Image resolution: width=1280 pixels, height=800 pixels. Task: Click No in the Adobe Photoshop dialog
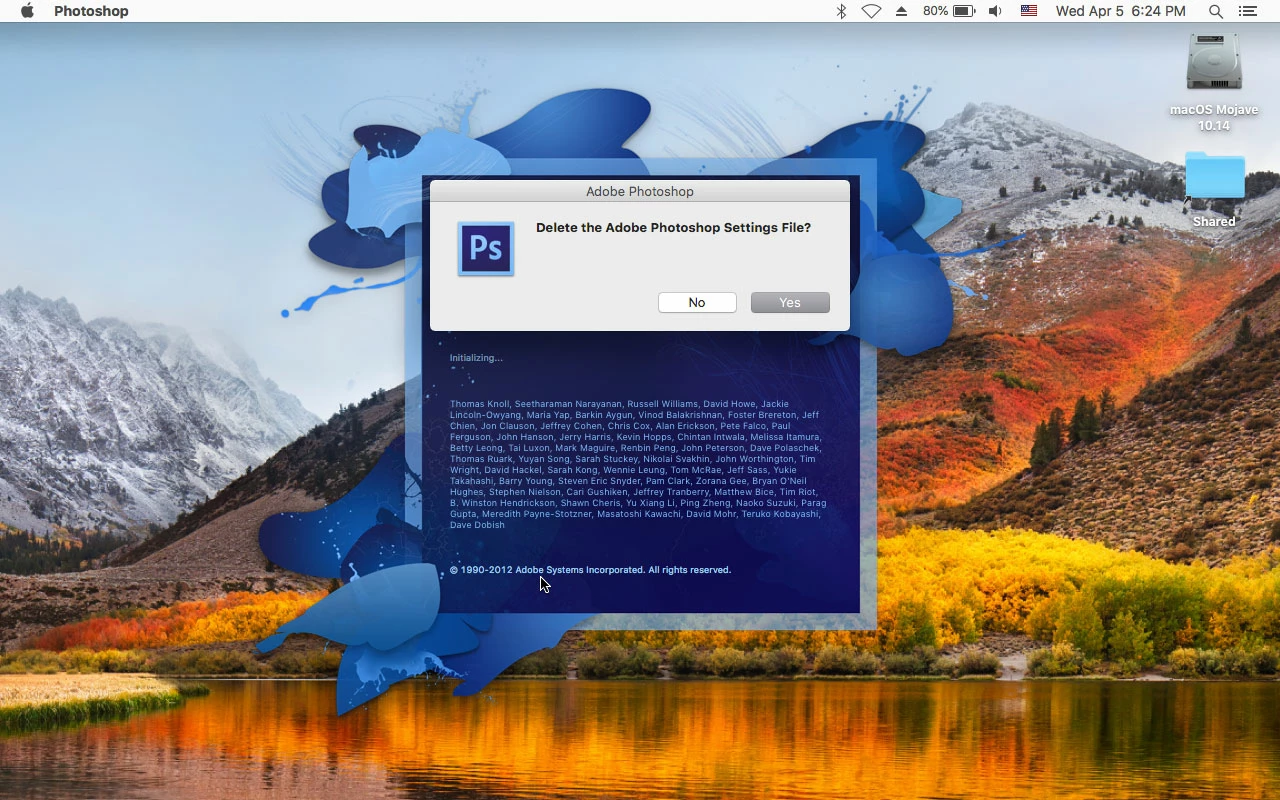click(x=697, y=302)
